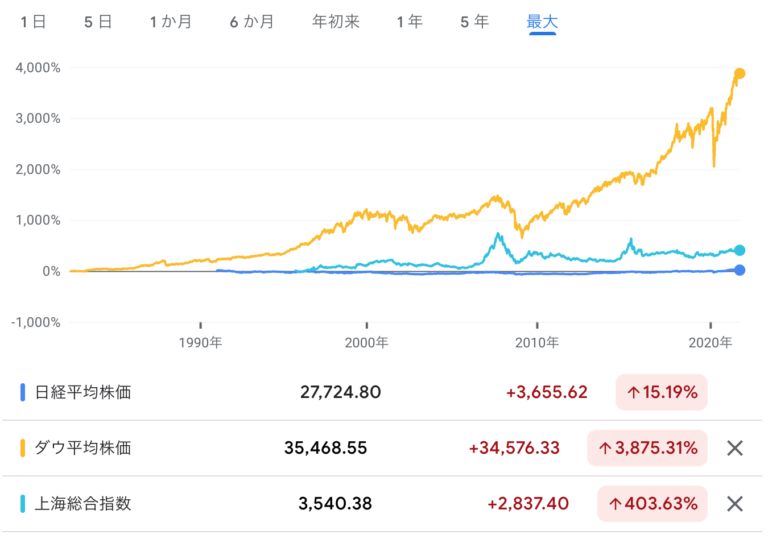Viewport: 768px width, 539px height.
Task: Choose the 年初来 range tab
Action: (x=335, y=22)
